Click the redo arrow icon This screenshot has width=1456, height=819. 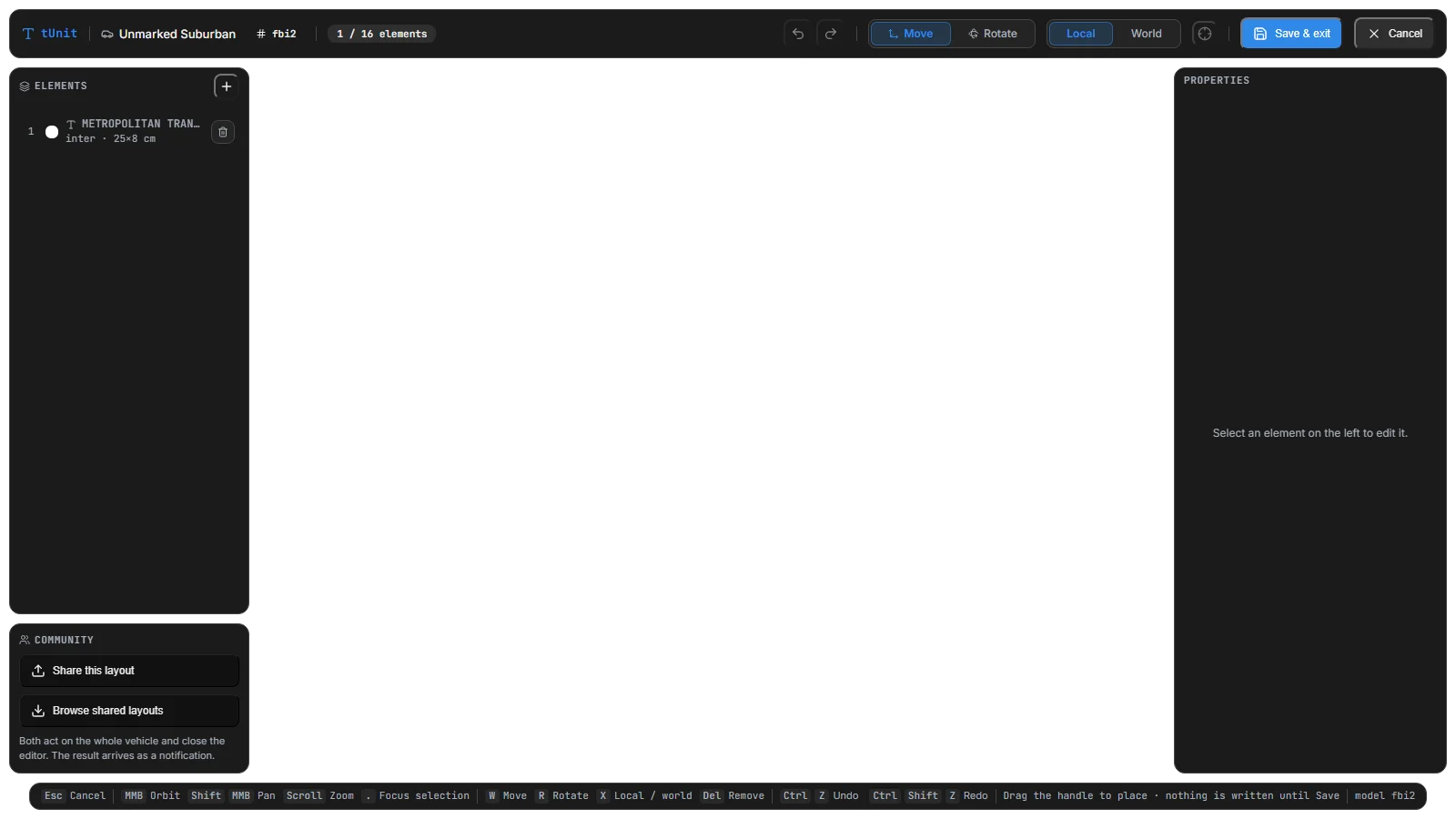(x=831, y=34)
